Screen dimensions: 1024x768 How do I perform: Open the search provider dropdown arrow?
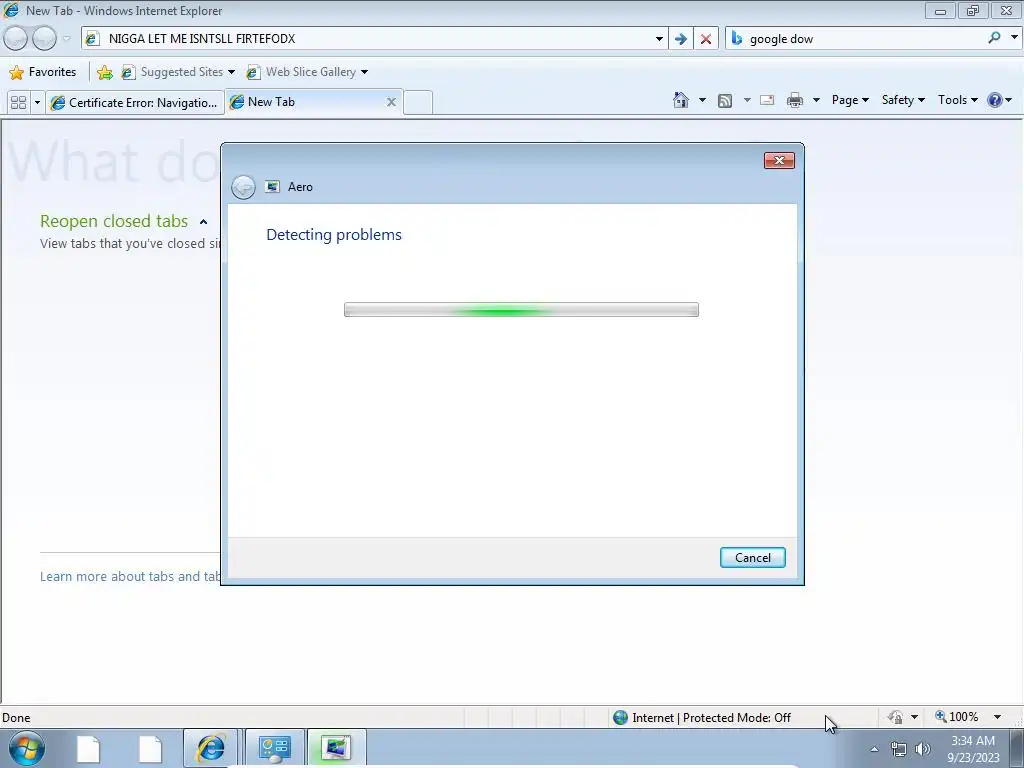coord(1014,38)
